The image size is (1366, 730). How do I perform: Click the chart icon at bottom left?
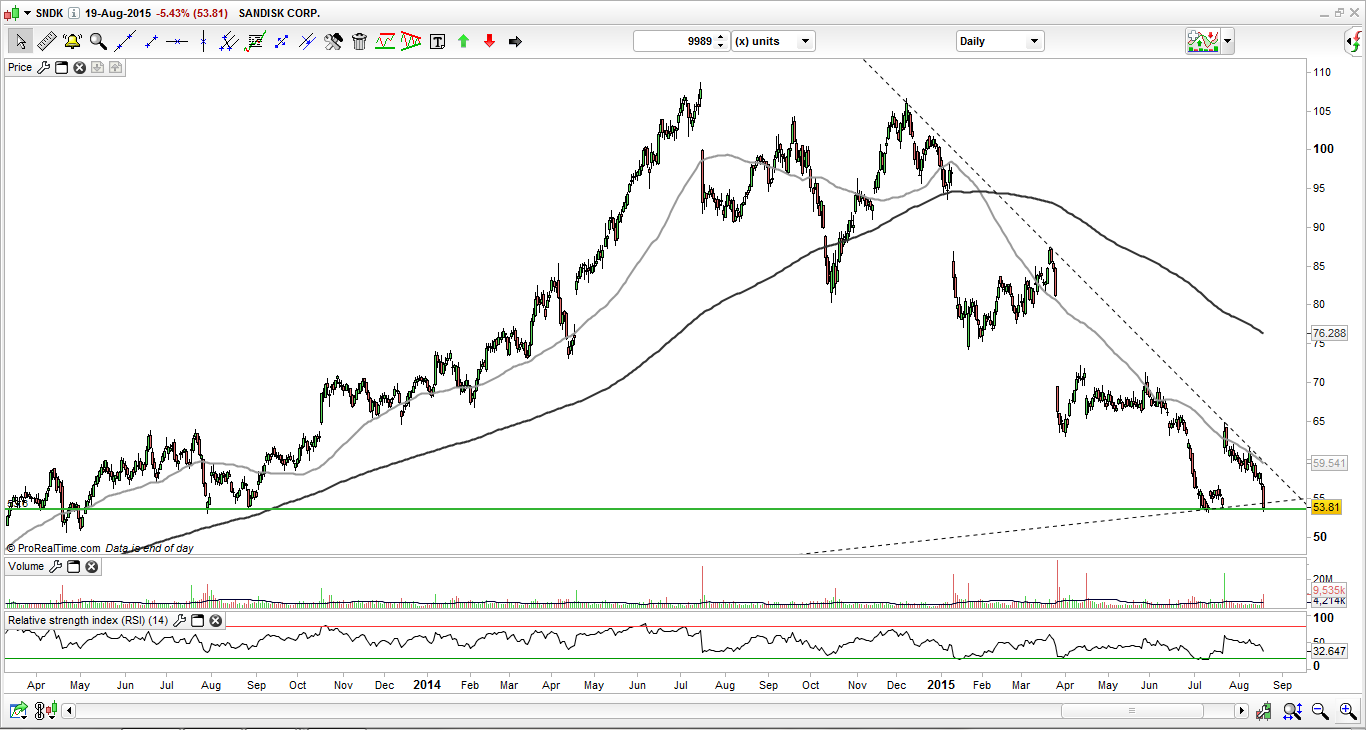[x=18, y=711]
